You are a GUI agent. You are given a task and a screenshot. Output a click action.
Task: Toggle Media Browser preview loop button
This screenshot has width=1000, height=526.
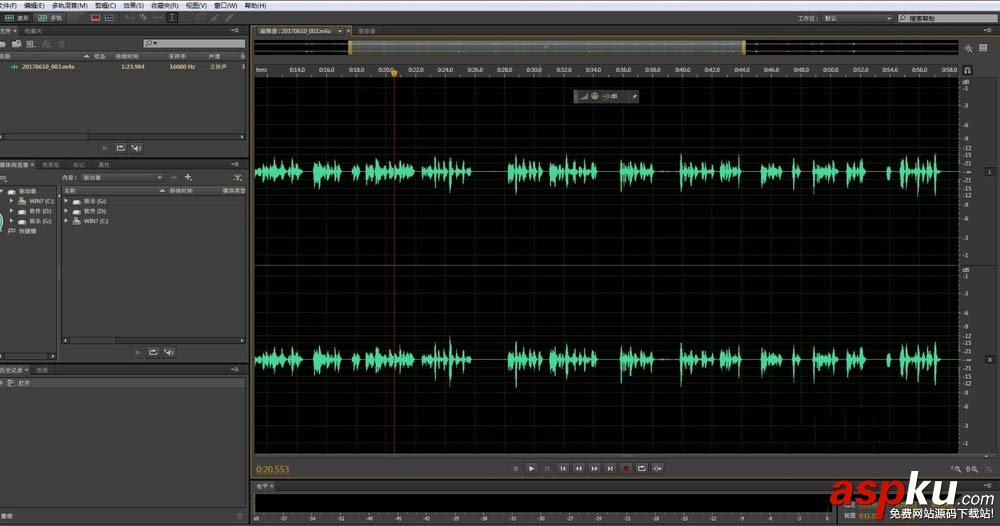153,353
